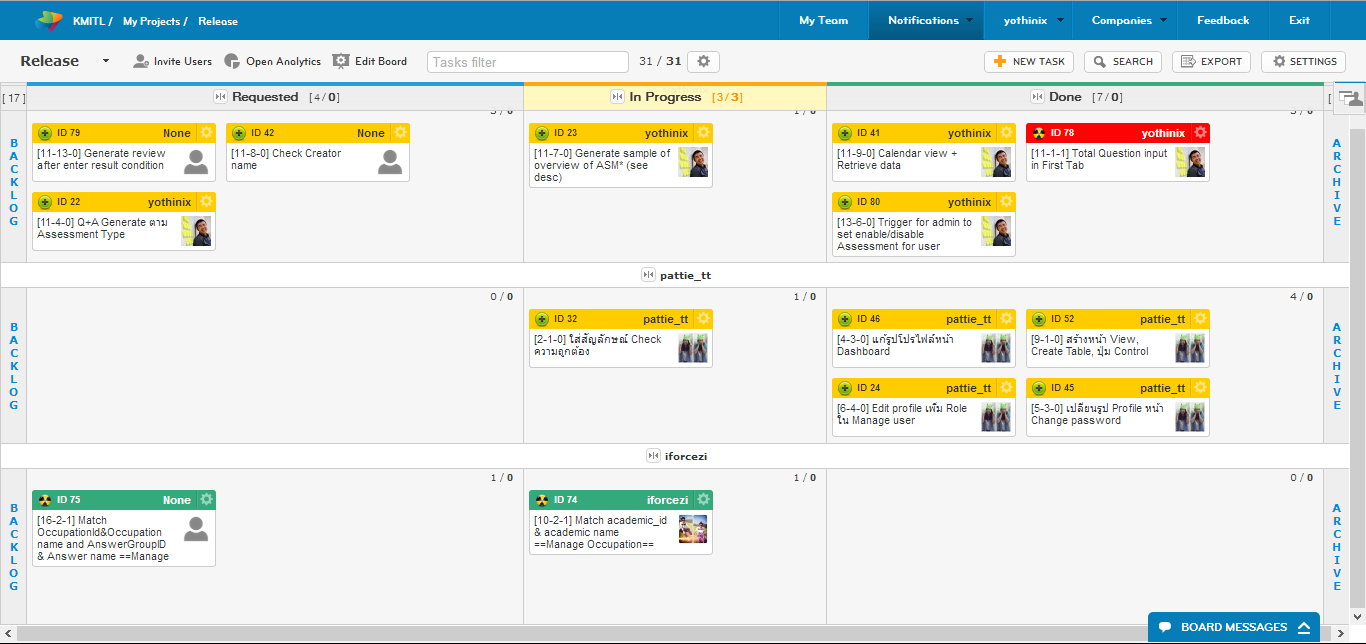The width and height of the screenshot is (1366, 644).
Task: Focus the Tasks filter input field
Action: pyautogui.click(x=528, y=62)
